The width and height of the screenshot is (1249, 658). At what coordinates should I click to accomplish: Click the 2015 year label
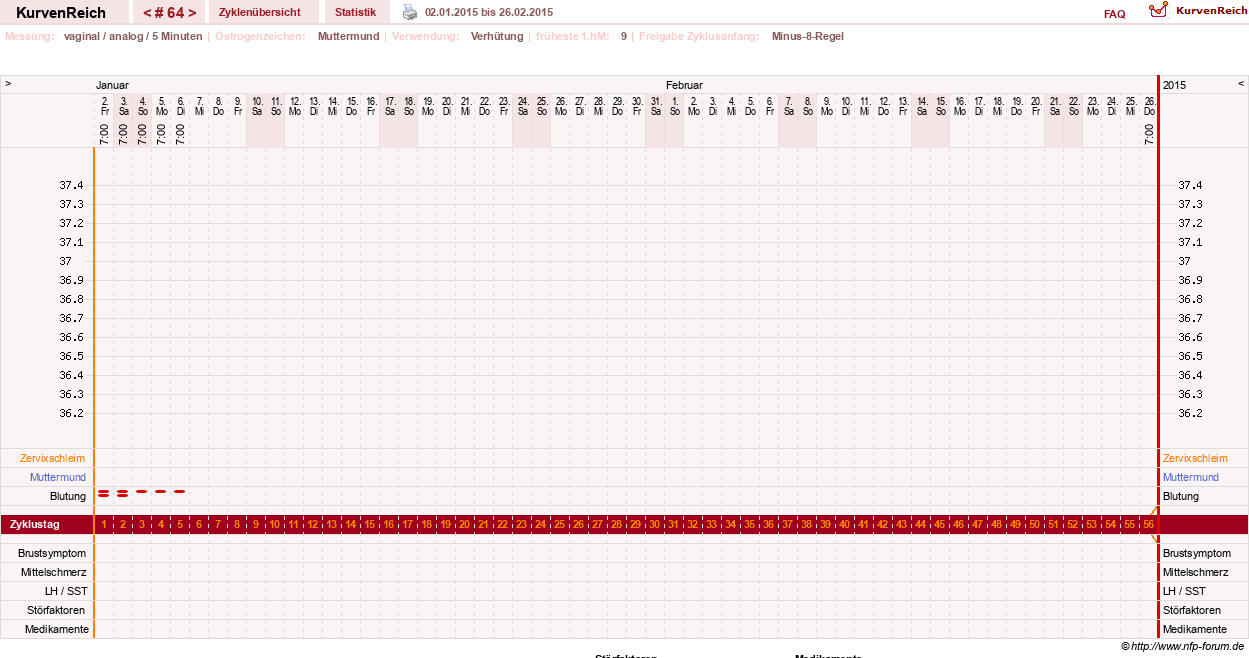point(1175,85)
